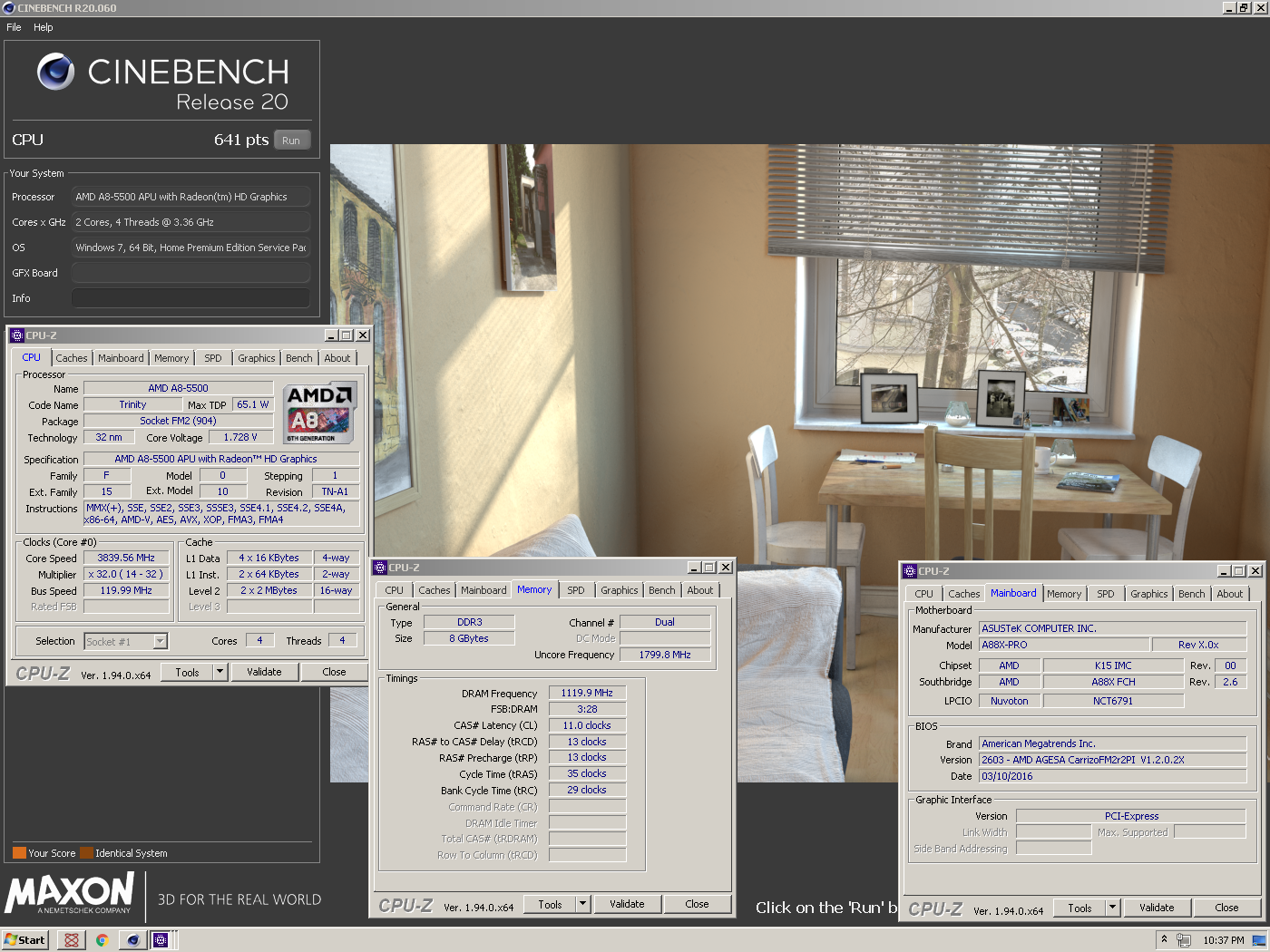Open the Tools dropdown arrow in the CPU-Z Memory window
This screenshot has width=1270, height=952.
582,904
